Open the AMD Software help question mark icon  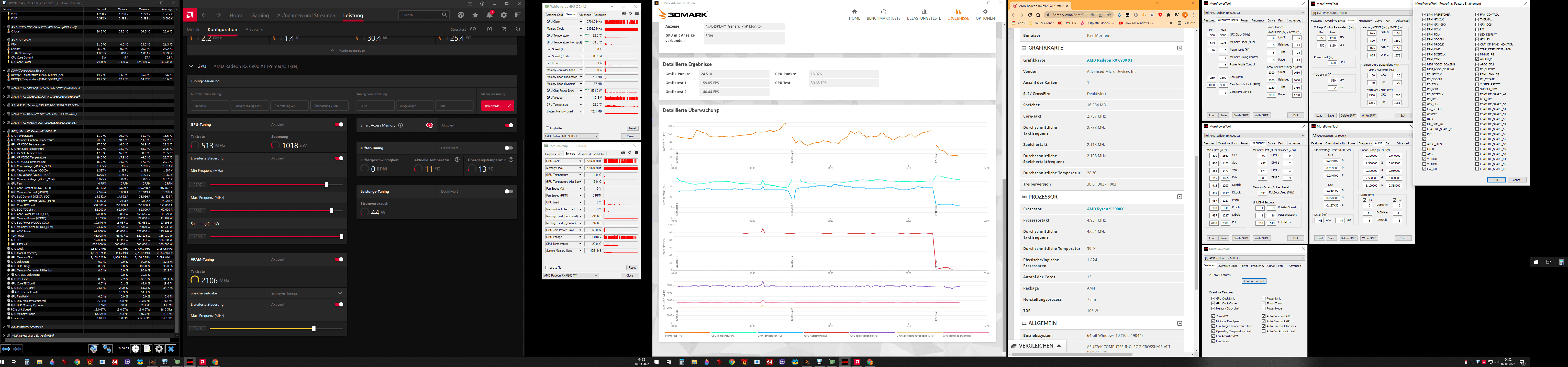[482, 4]
